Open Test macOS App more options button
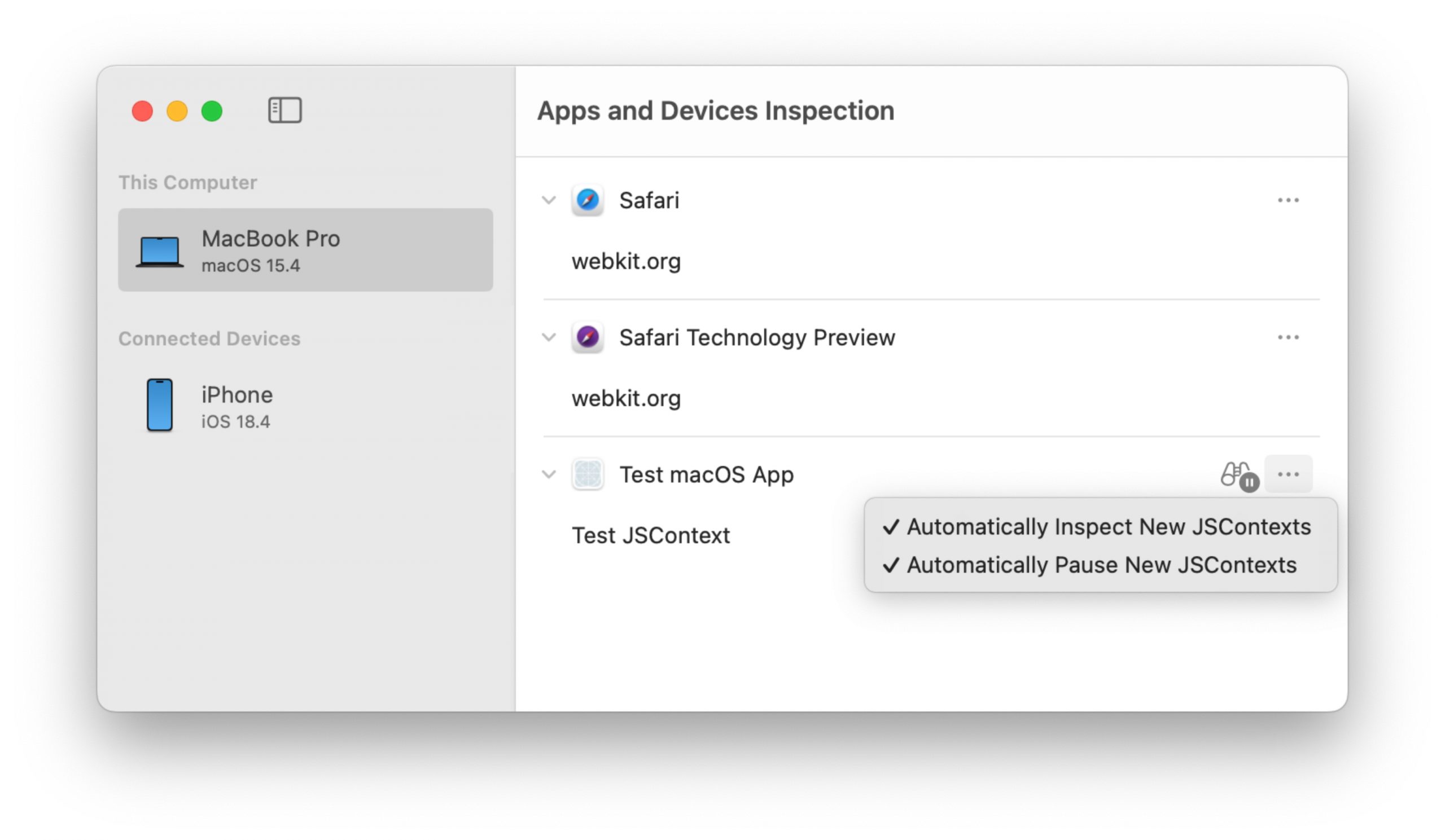 1288,474
